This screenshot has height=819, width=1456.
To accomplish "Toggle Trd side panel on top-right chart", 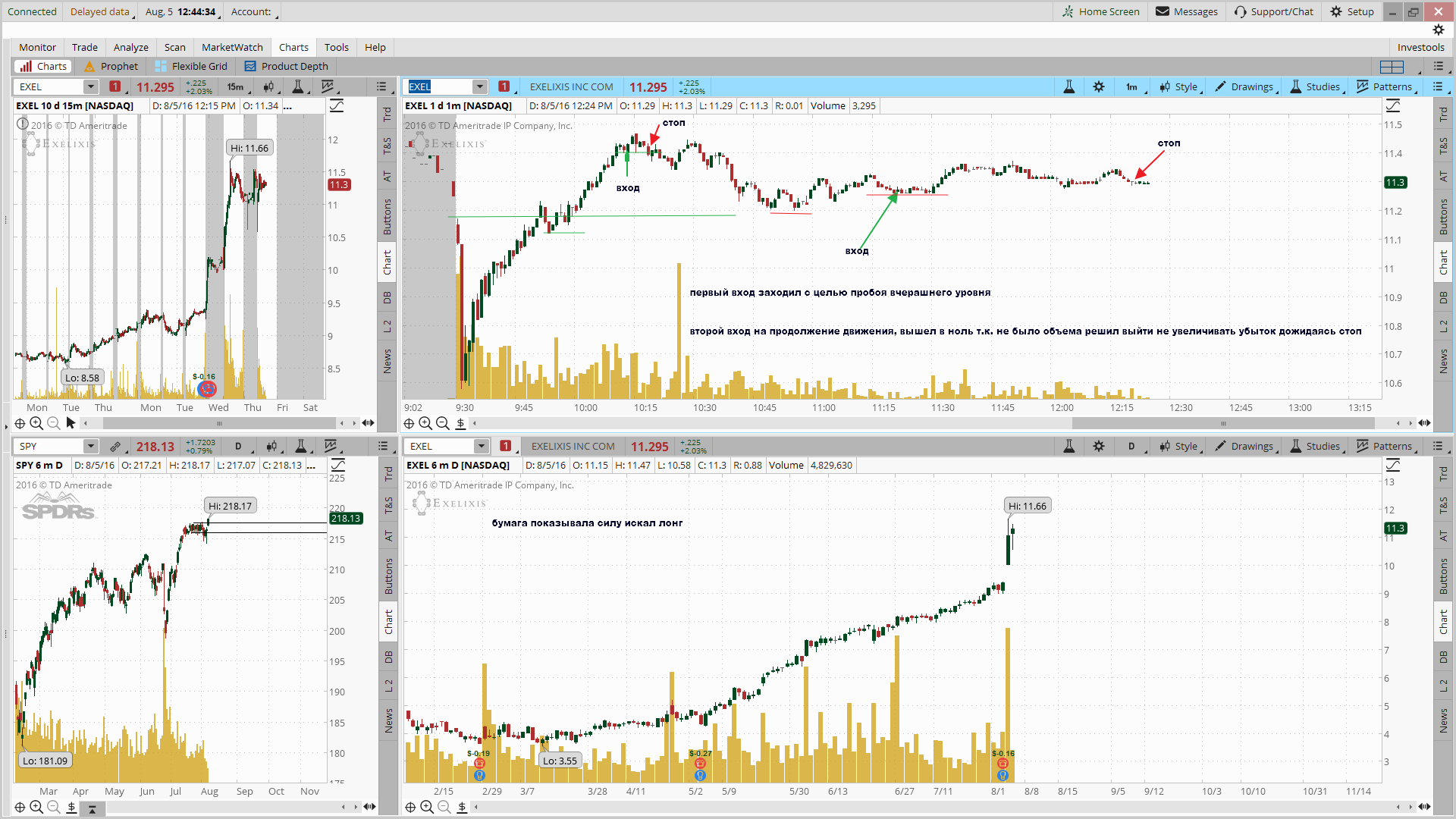I will (1443, 114).
